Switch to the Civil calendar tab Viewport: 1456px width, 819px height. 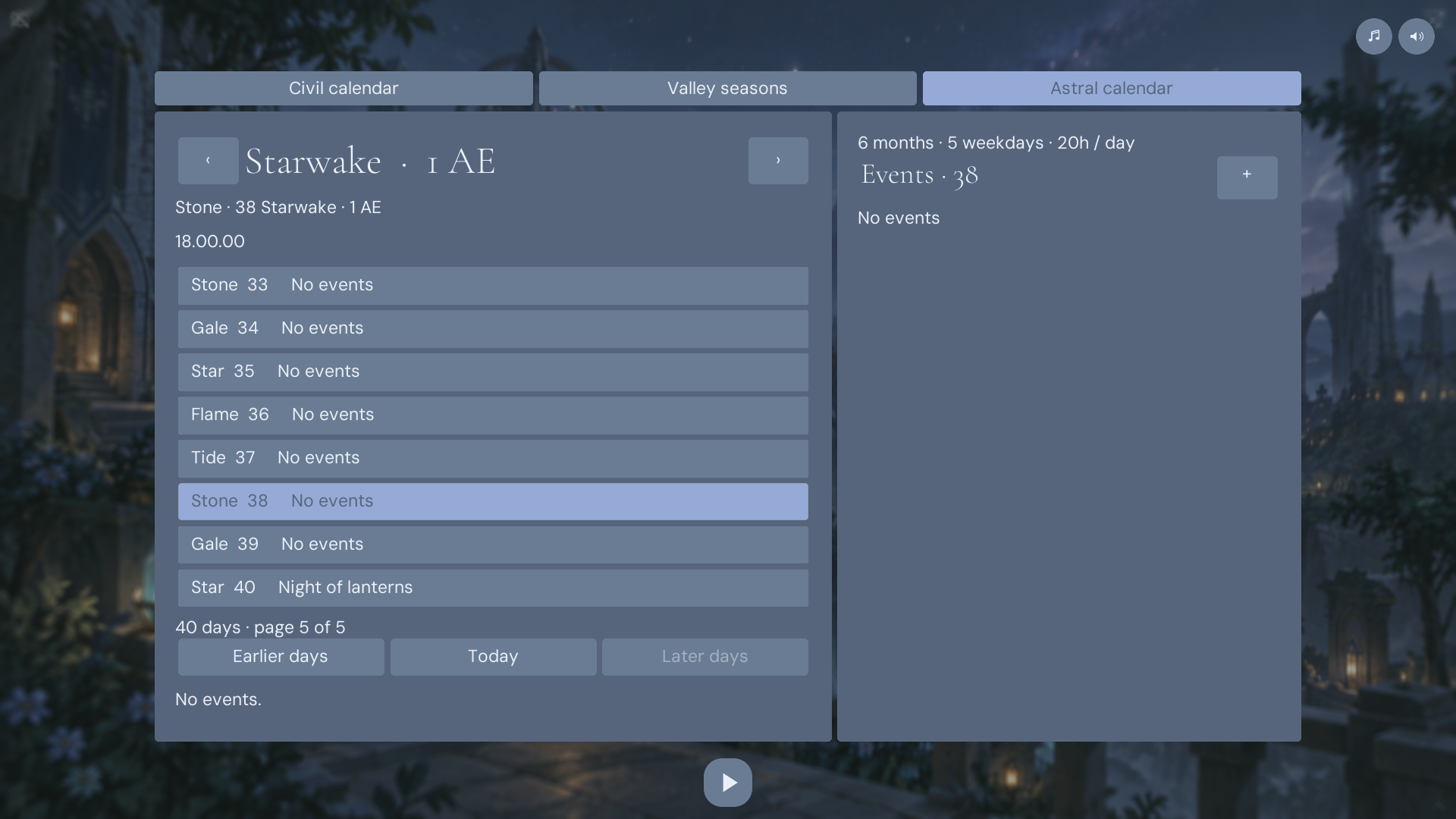tap(344, 88)
